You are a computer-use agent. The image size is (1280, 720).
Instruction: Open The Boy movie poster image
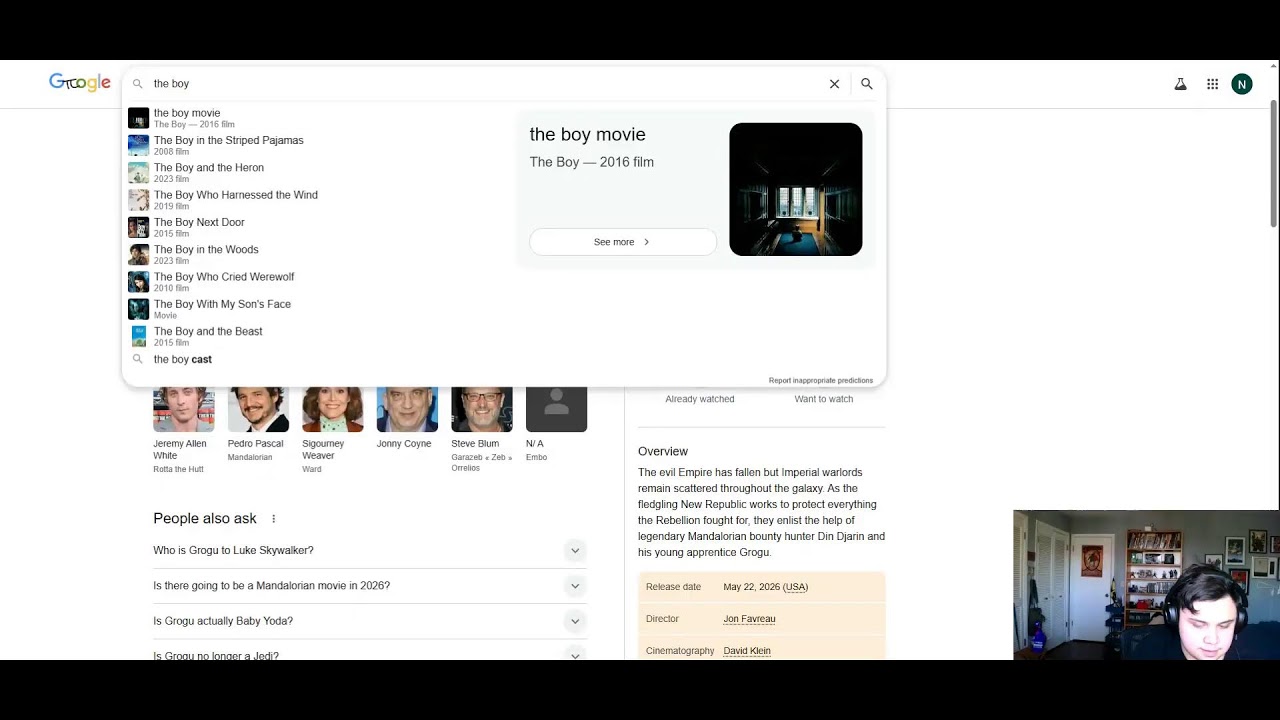click(x=796, y=189)
